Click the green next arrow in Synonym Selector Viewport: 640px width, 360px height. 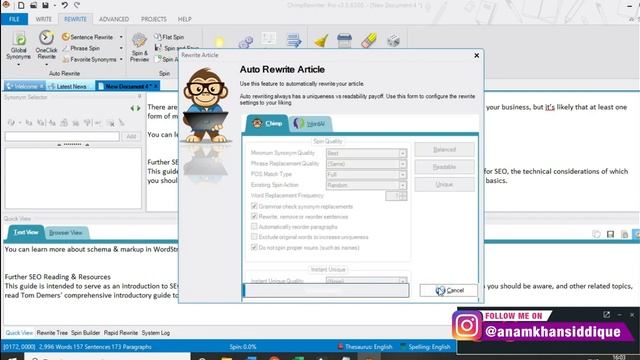coord(138,108)
